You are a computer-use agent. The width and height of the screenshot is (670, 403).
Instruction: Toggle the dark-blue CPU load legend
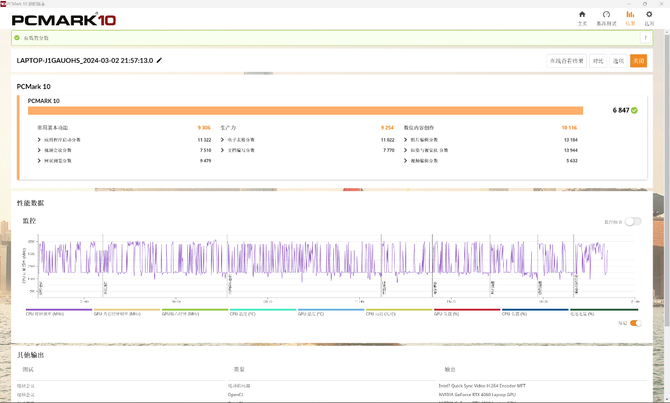click(x=535, y=312)
